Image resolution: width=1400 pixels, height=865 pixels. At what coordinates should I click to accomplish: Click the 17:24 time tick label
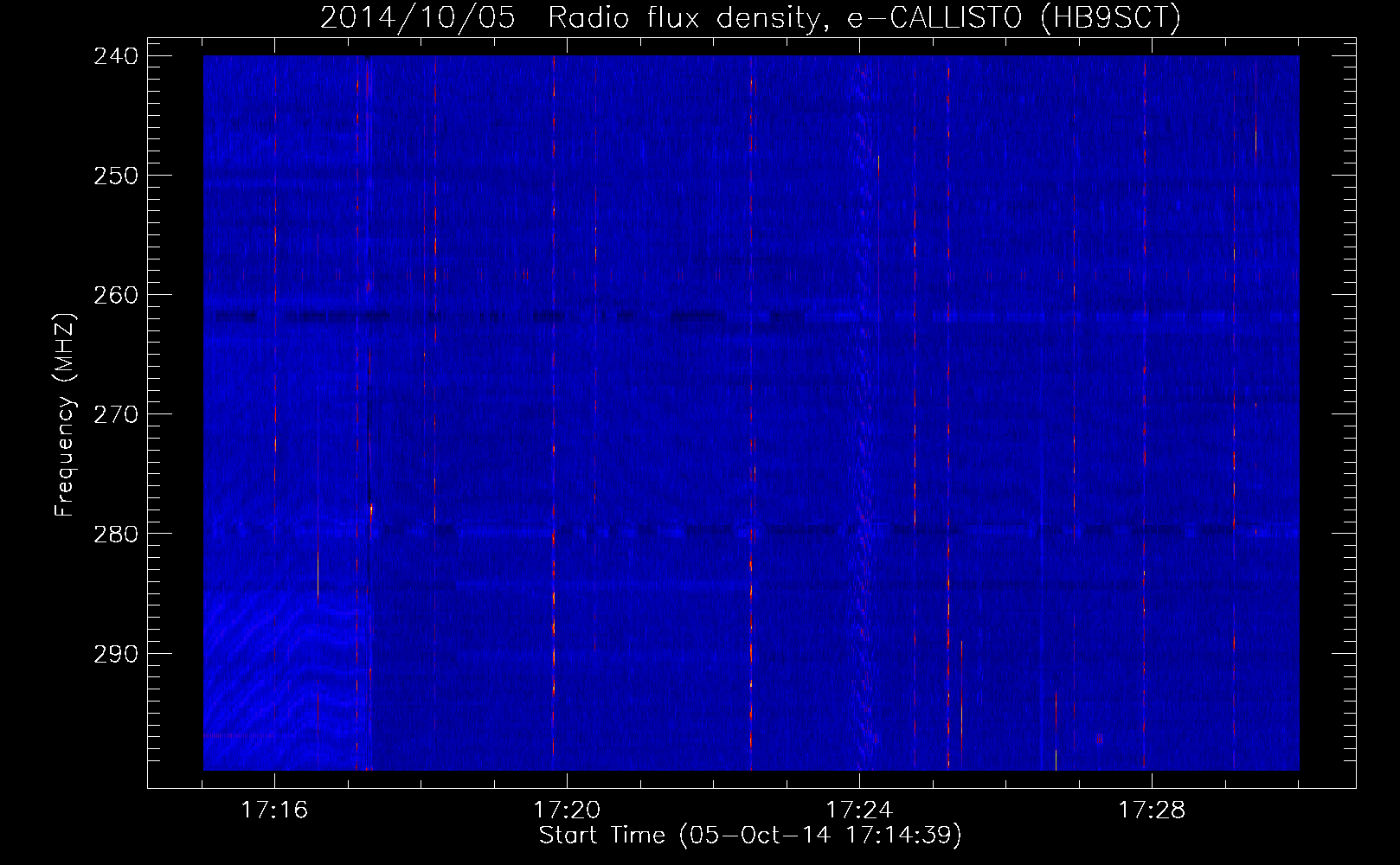[859, 810]
